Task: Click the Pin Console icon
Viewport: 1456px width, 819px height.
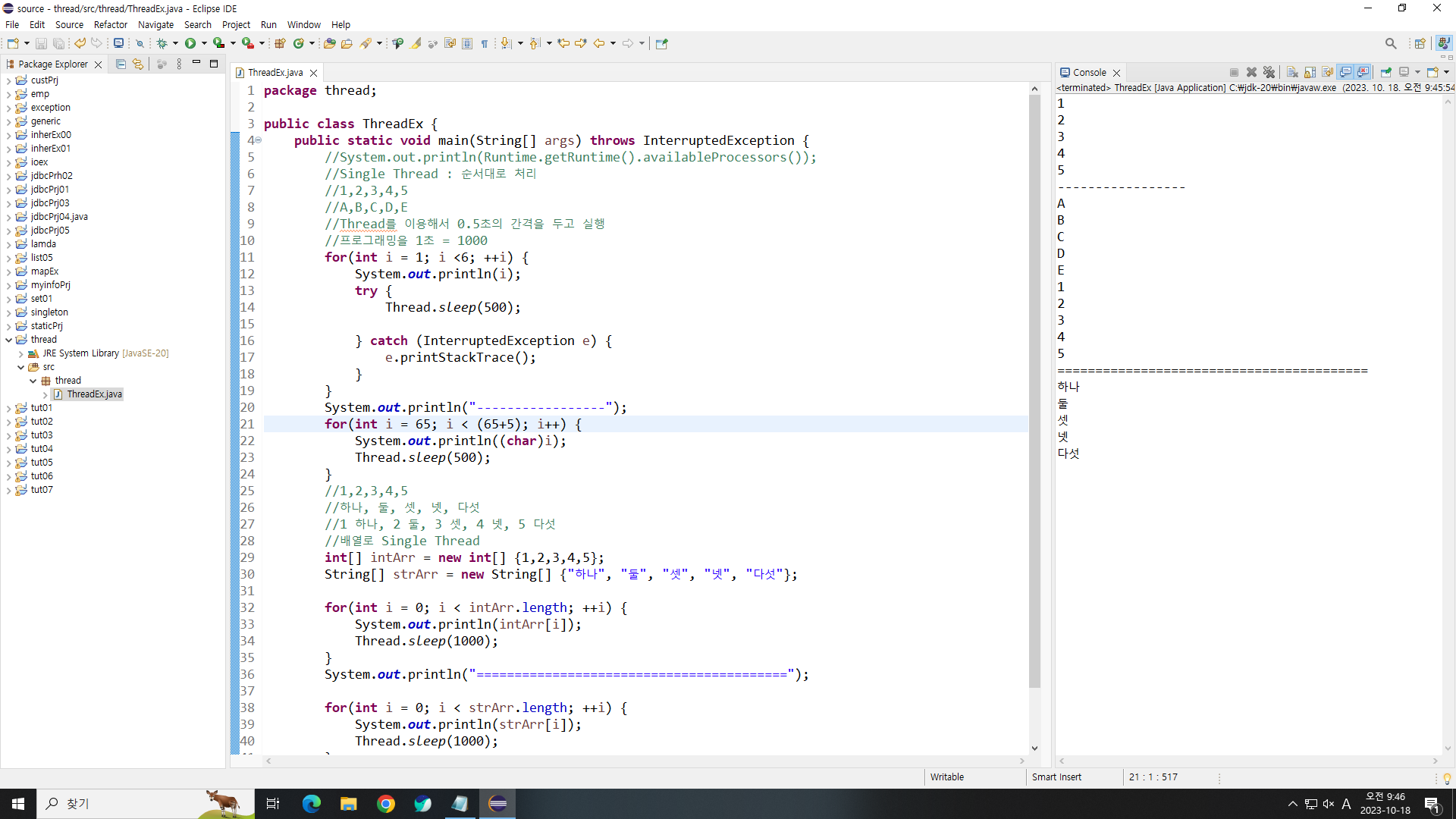Action: click(x=1385, y=72)
